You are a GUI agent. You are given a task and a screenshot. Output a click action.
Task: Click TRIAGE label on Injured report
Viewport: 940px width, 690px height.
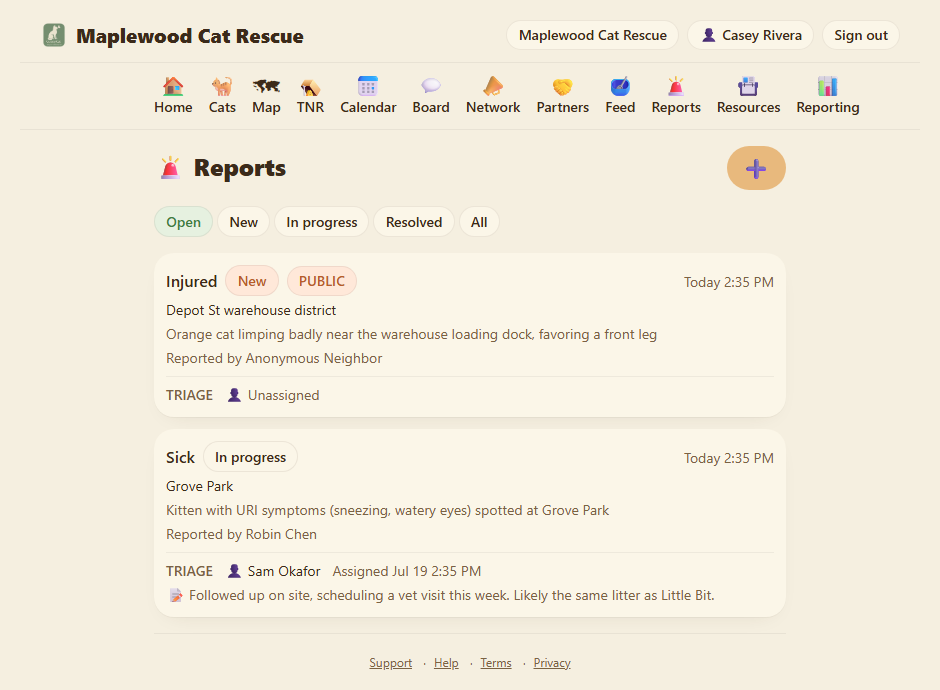click(189, 395)
